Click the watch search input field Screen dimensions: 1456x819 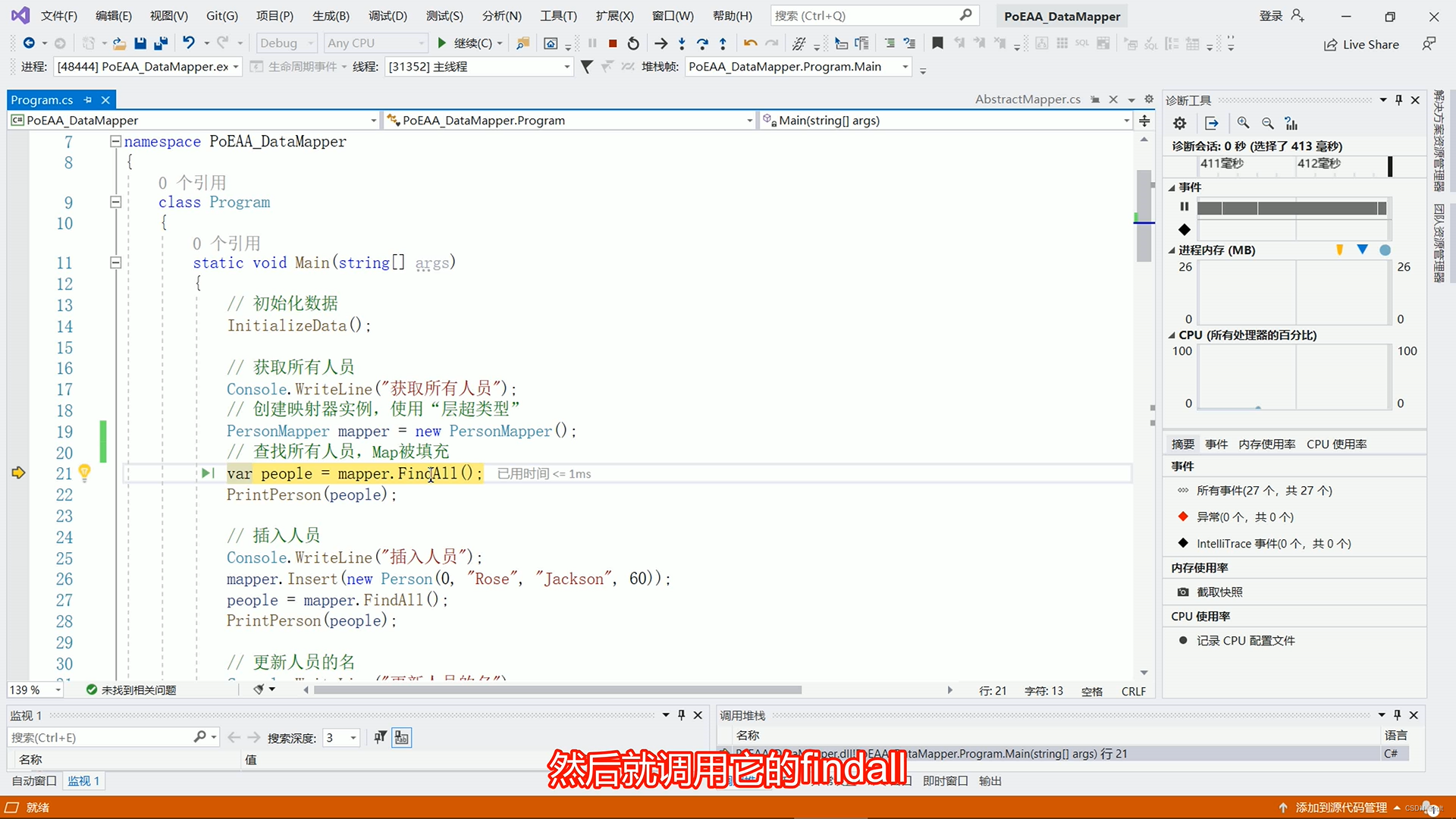(99, 737)
